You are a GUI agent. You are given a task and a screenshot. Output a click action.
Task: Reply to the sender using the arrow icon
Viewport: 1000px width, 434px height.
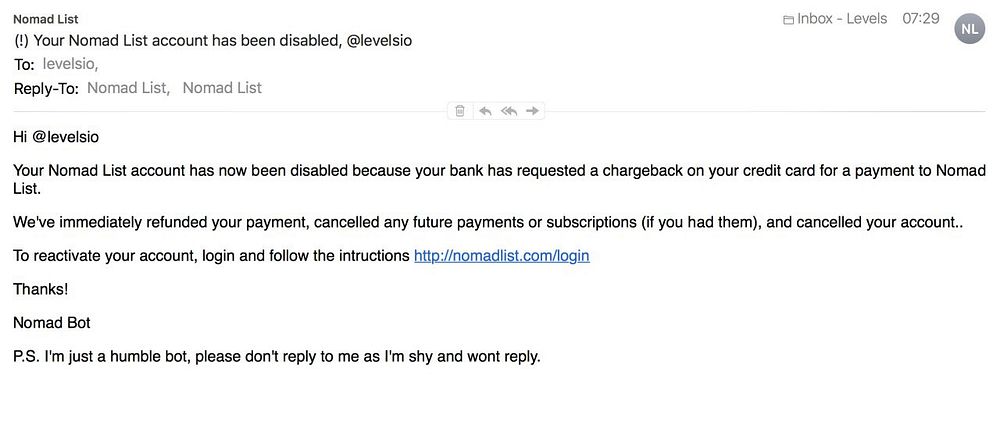(485, 111)
